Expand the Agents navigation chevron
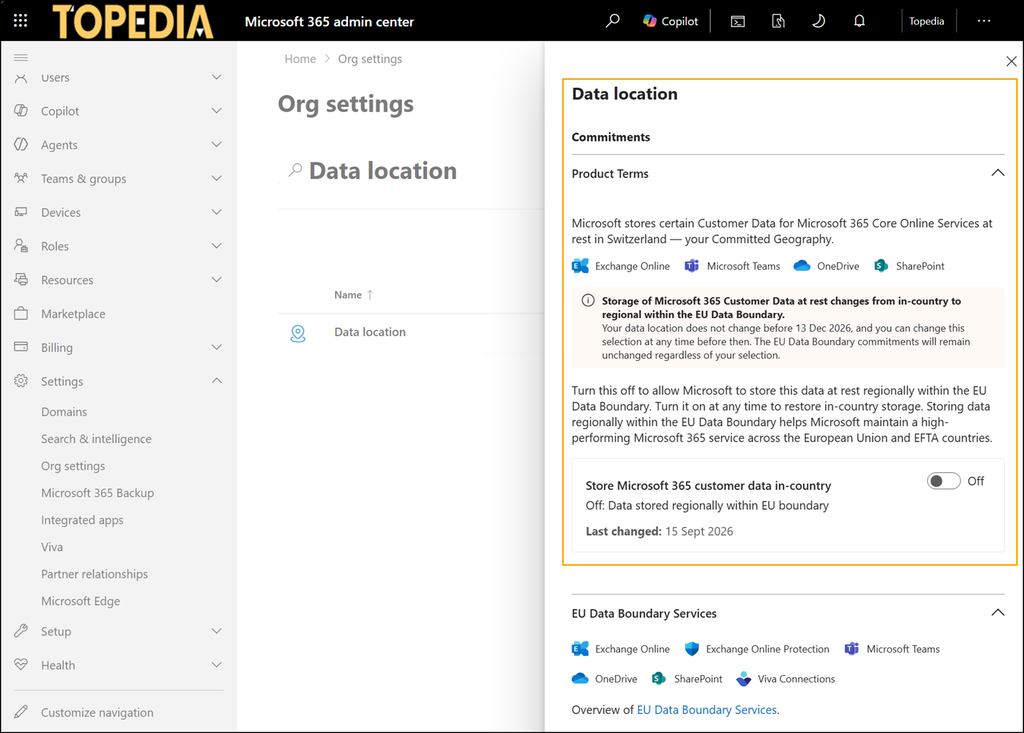Viewport: 1024px width, 733px height. (216, 144)
